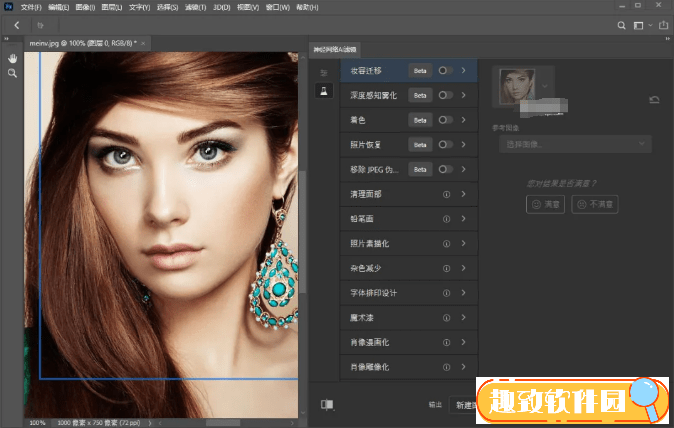The height and width of the screenshot is (428, 674).
Task: Open the 选择图像 reference image dropdown
Action: click(575, 144)
